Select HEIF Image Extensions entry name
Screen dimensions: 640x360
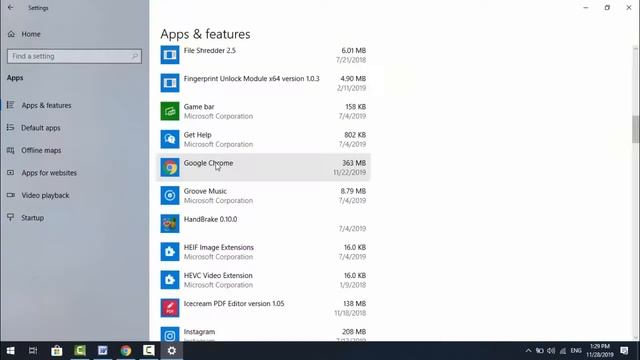point(219,248)
